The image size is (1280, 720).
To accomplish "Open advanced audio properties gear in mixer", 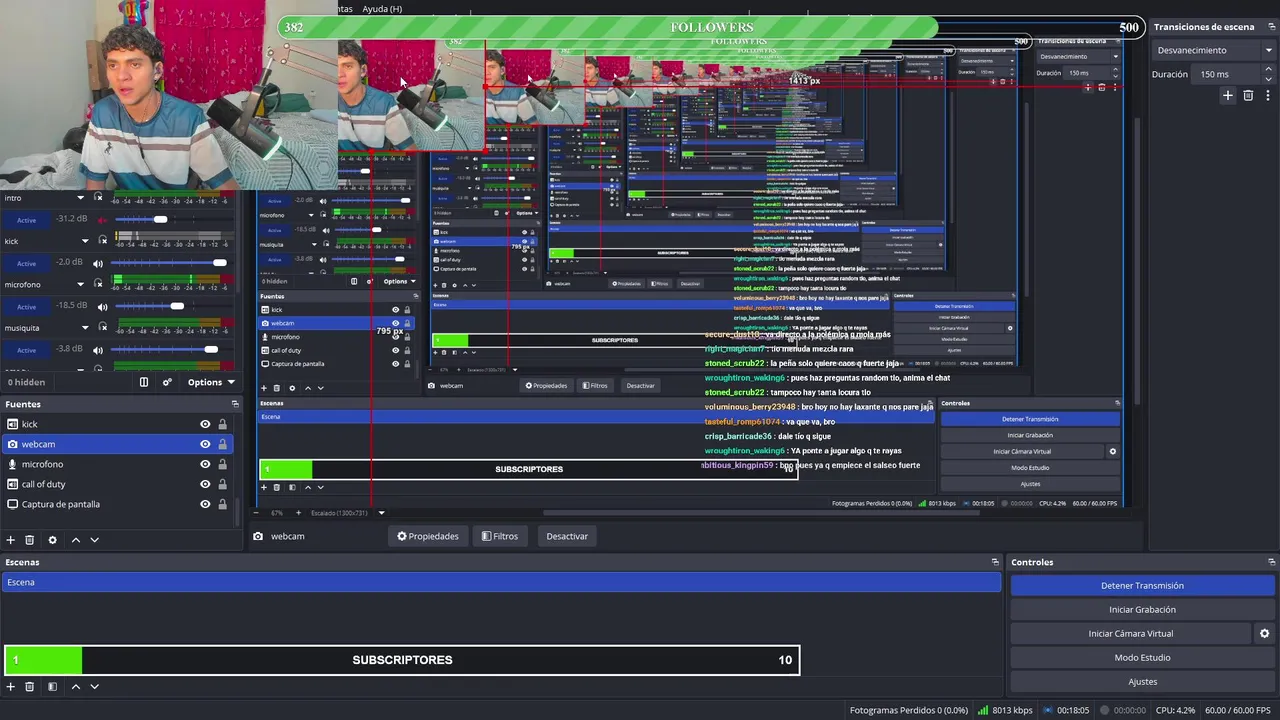I will [167, 382].
